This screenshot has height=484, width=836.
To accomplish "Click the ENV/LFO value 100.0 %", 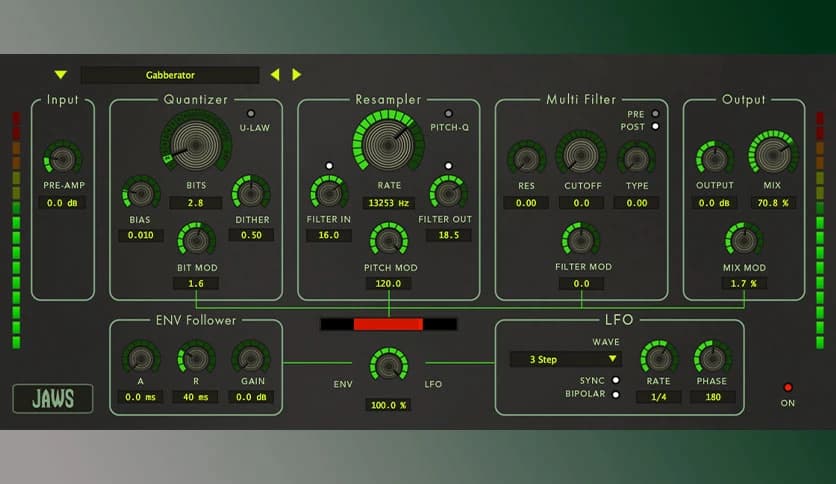I will (388, 405).
